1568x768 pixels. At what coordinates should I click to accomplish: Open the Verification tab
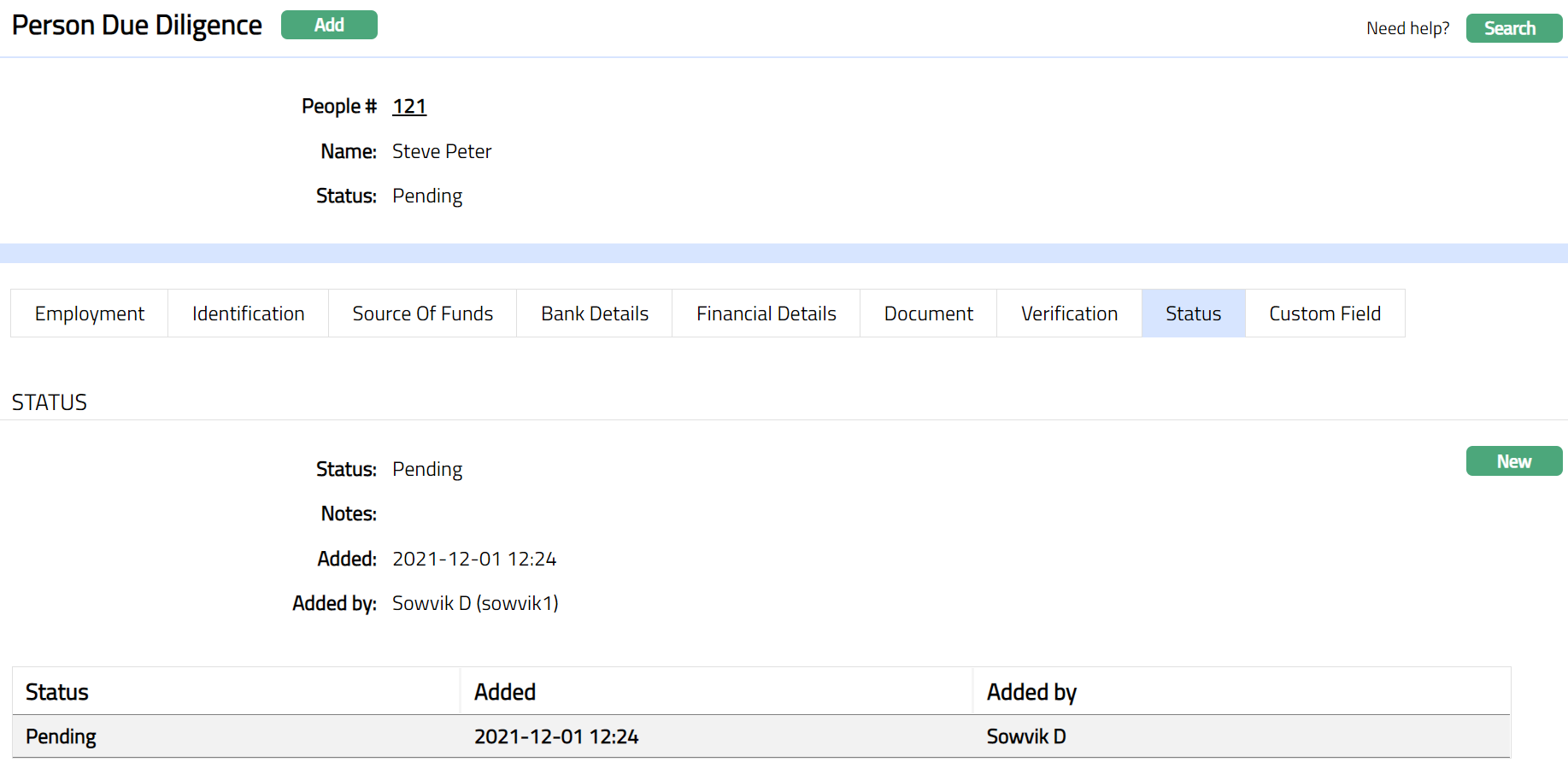click(1069, 314)
